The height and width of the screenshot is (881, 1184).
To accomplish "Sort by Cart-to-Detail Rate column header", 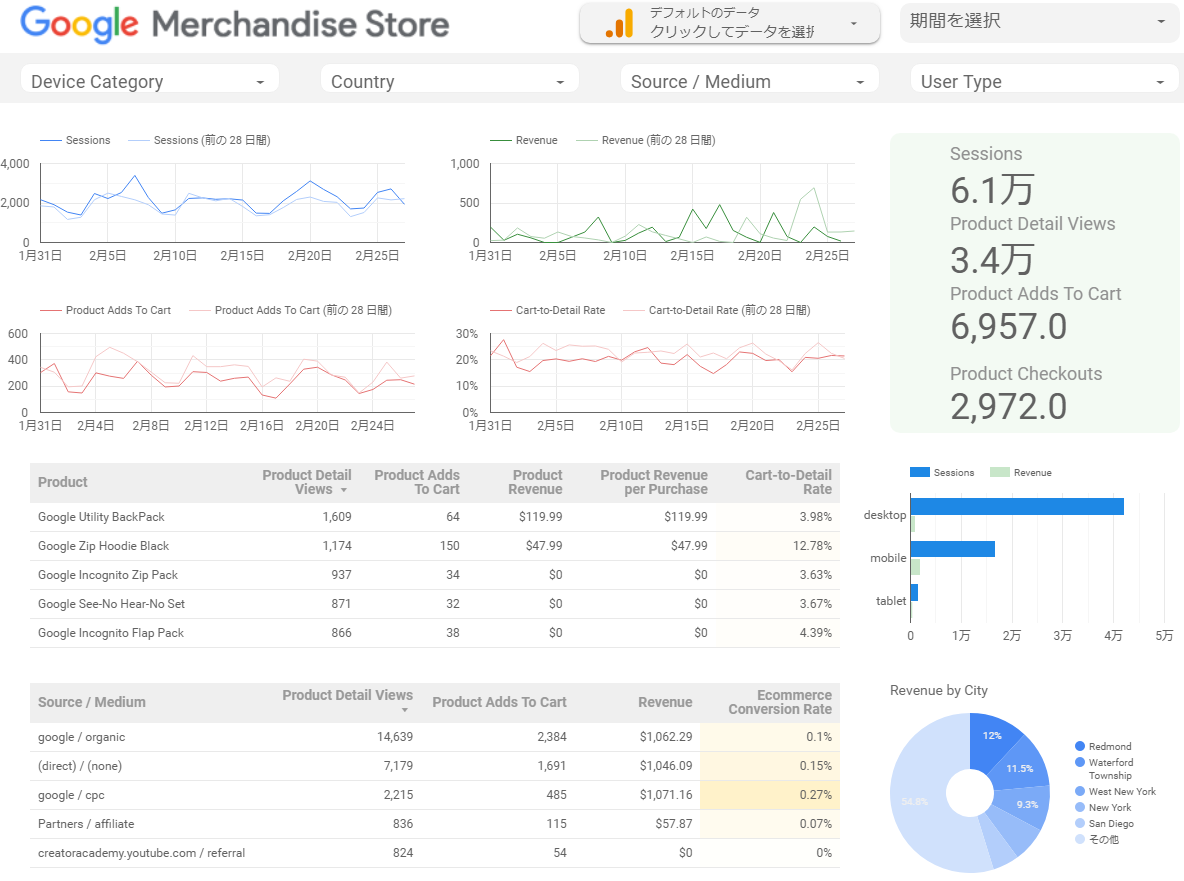I will pos(788,482).
